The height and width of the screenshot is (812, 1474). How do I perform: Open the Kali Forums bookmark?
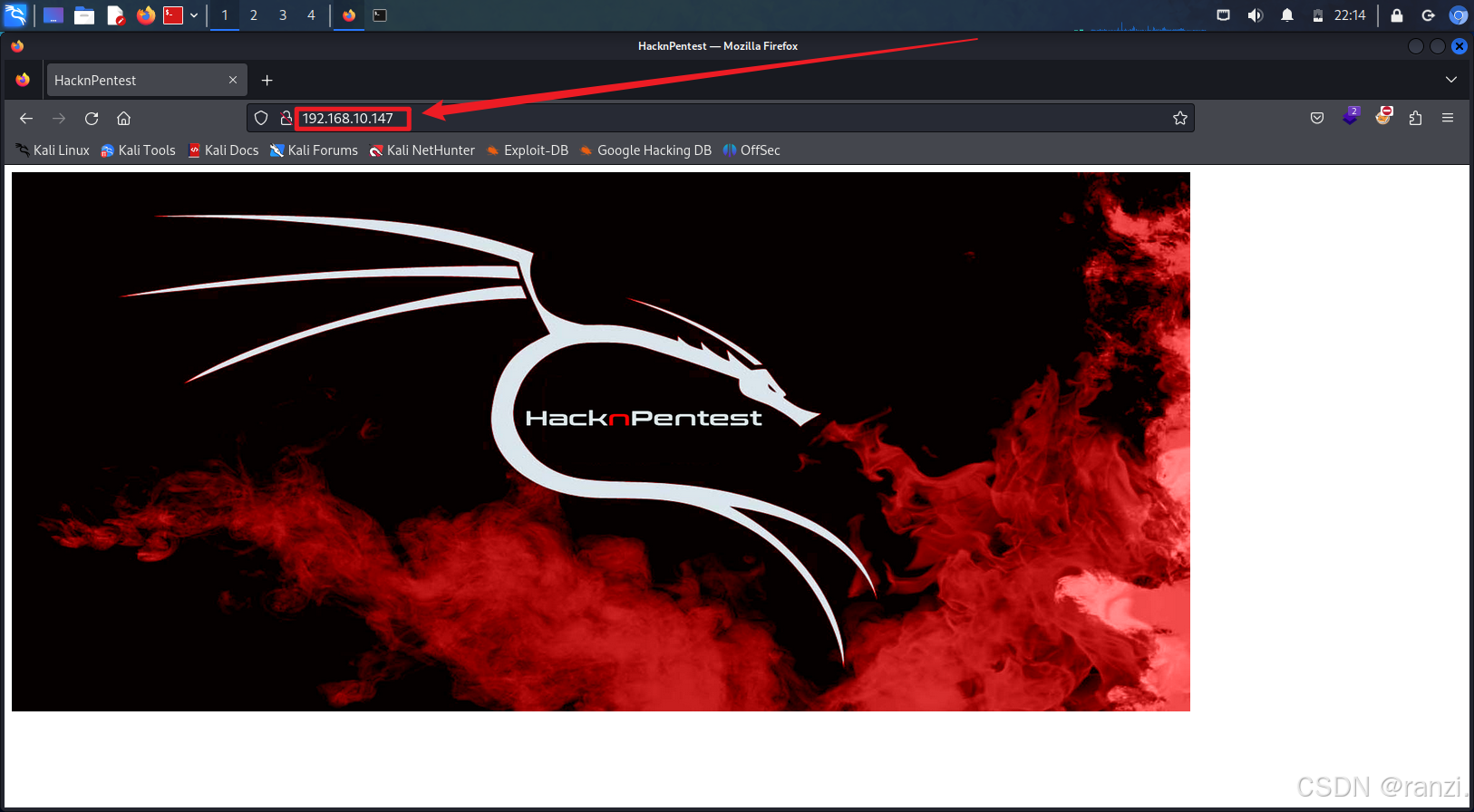[x=314, y=150]
